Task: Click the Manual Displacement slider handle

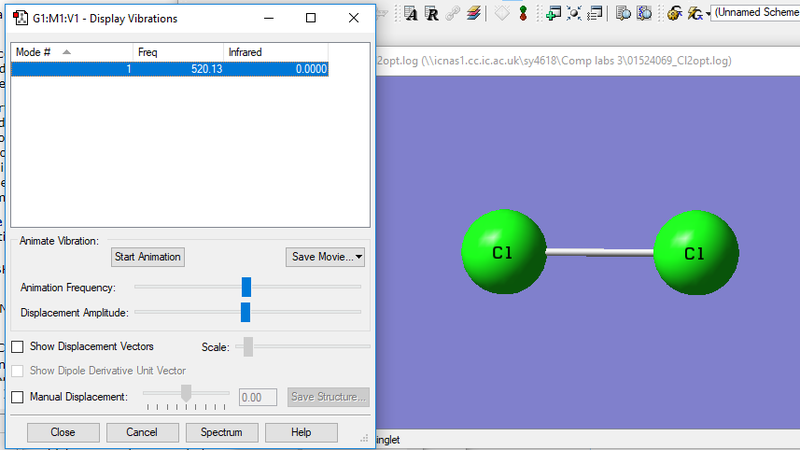Action: click(186, 393)
